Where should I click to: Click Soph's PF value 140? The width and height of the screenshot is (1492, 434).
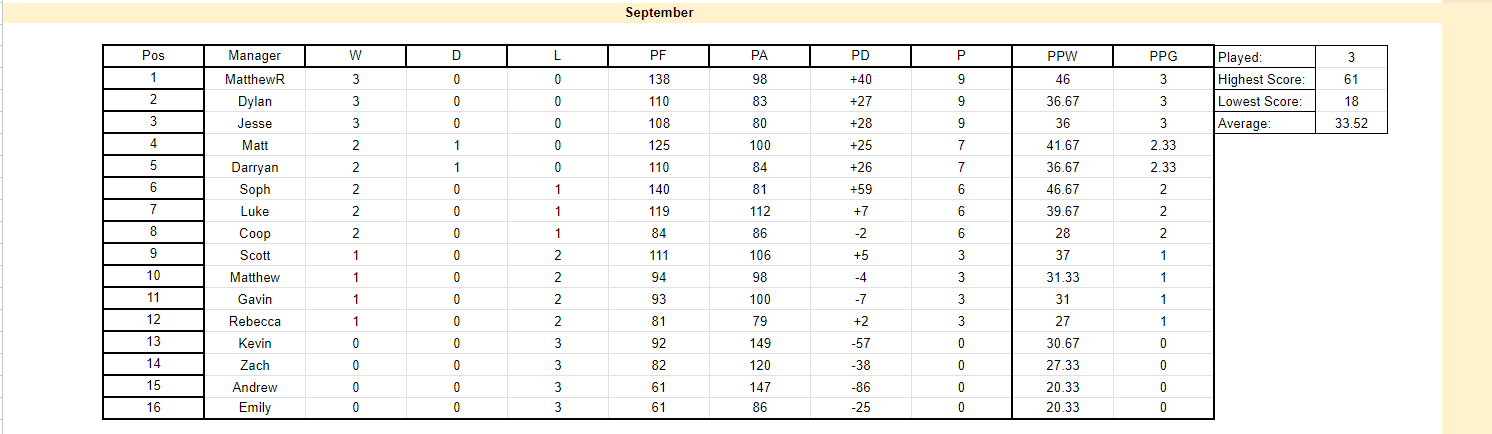[x=658, y=189]
